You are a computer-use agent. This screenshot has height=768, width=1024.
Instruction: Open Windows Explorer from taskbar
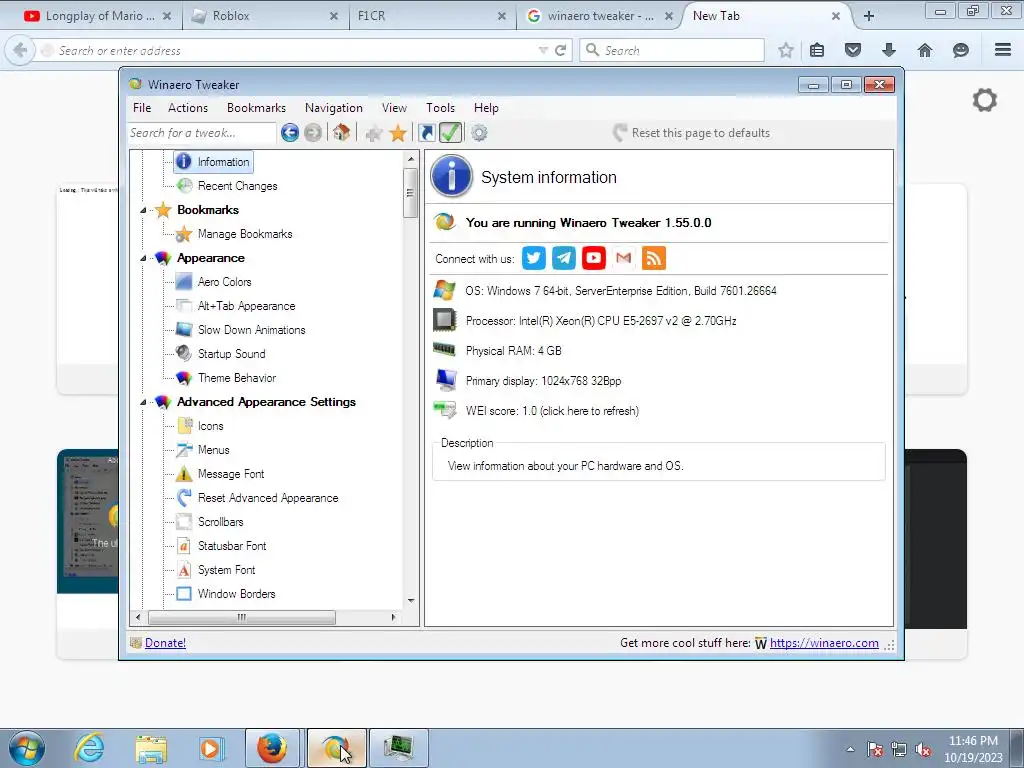(151, 748)
